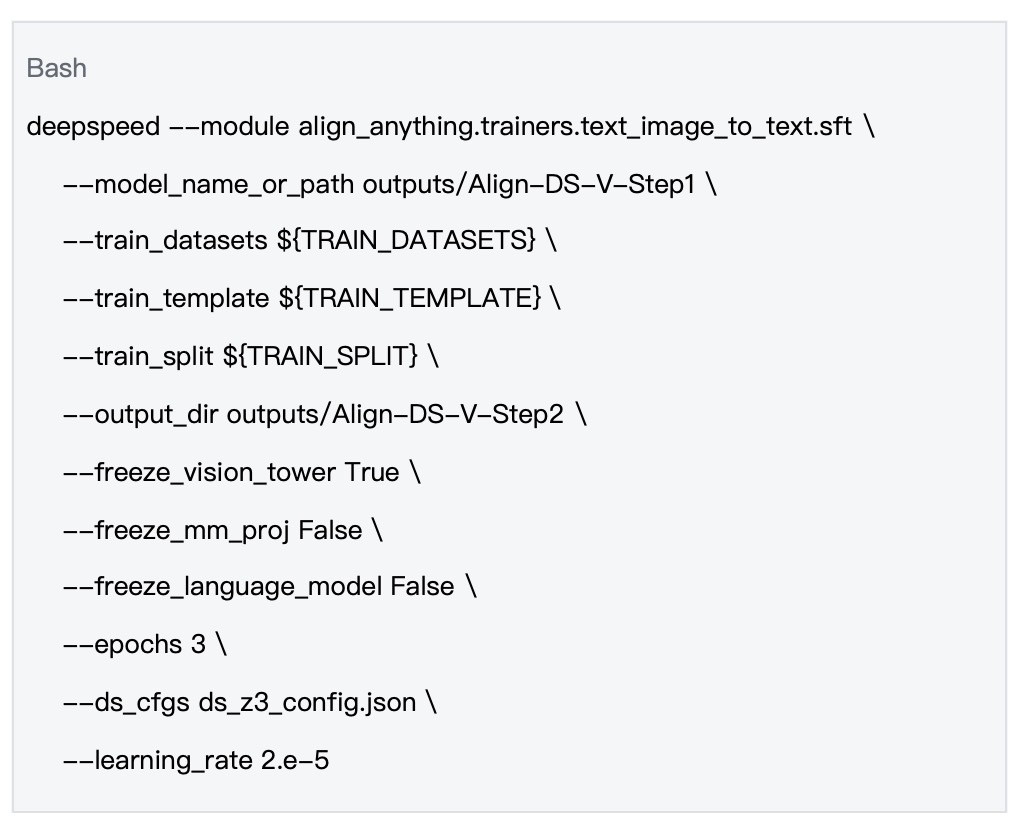This screenshot has height=822, width=1026.
Task: Click the --train_datasets argument line
Action: (x=310, y=240)
